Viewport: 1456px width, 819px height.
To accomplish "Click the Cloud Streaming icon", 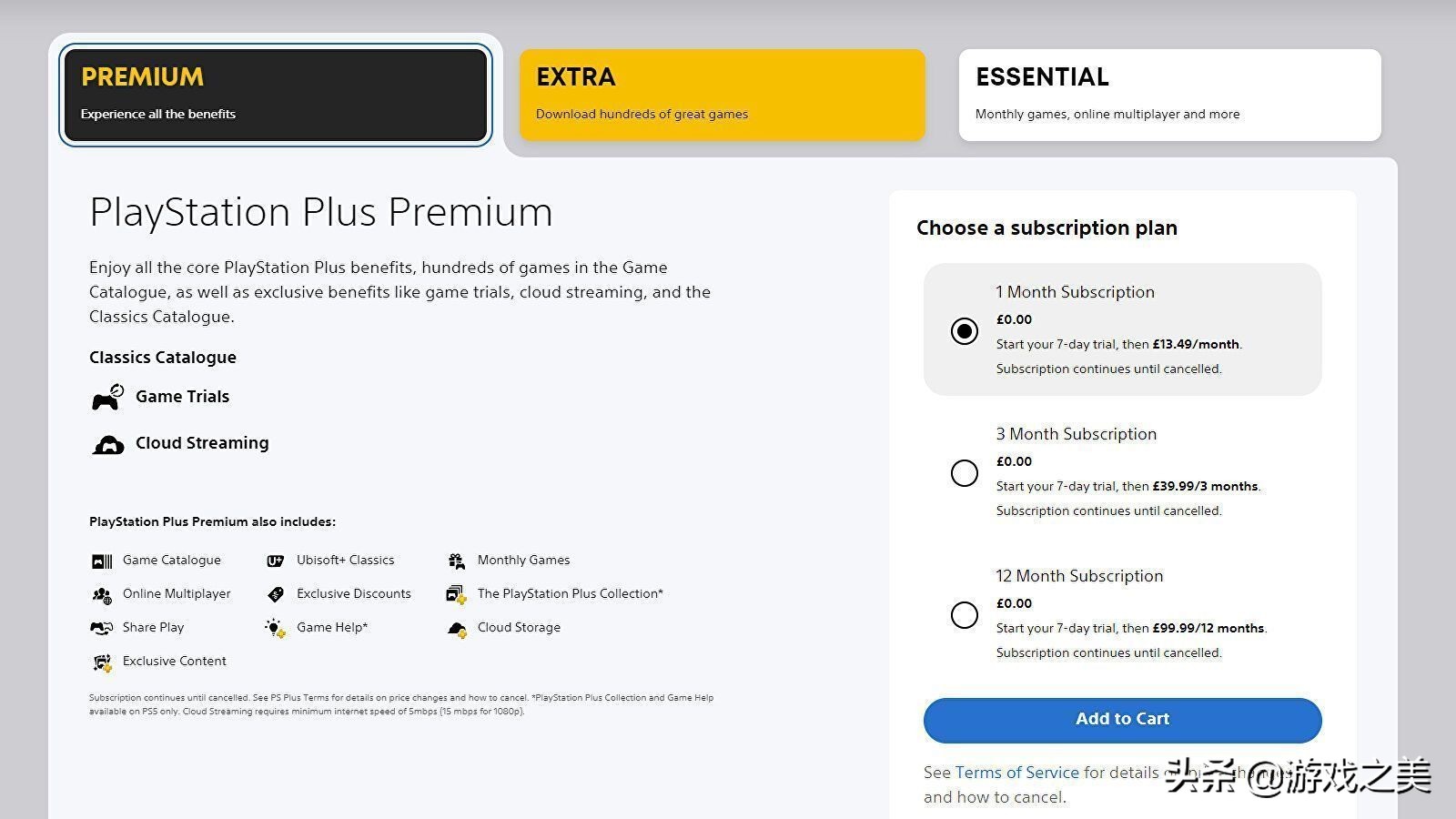I will point(107,444).
